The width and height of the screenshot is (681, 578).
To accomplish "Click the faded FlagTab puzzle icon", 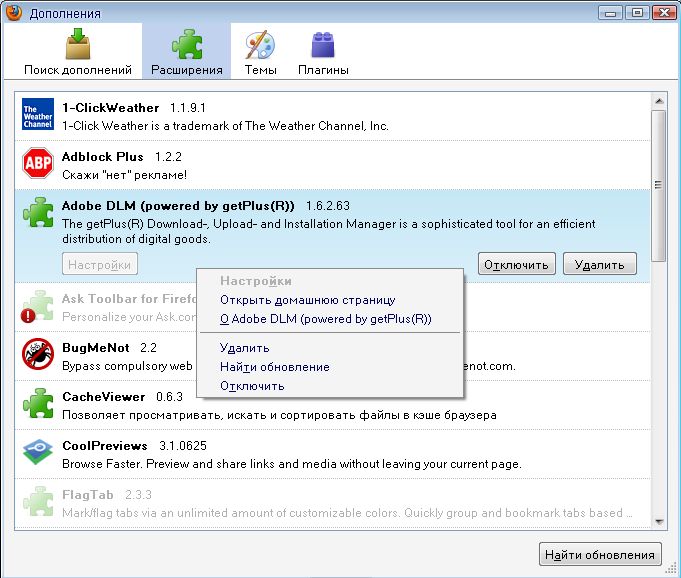I will pos(38,501).
